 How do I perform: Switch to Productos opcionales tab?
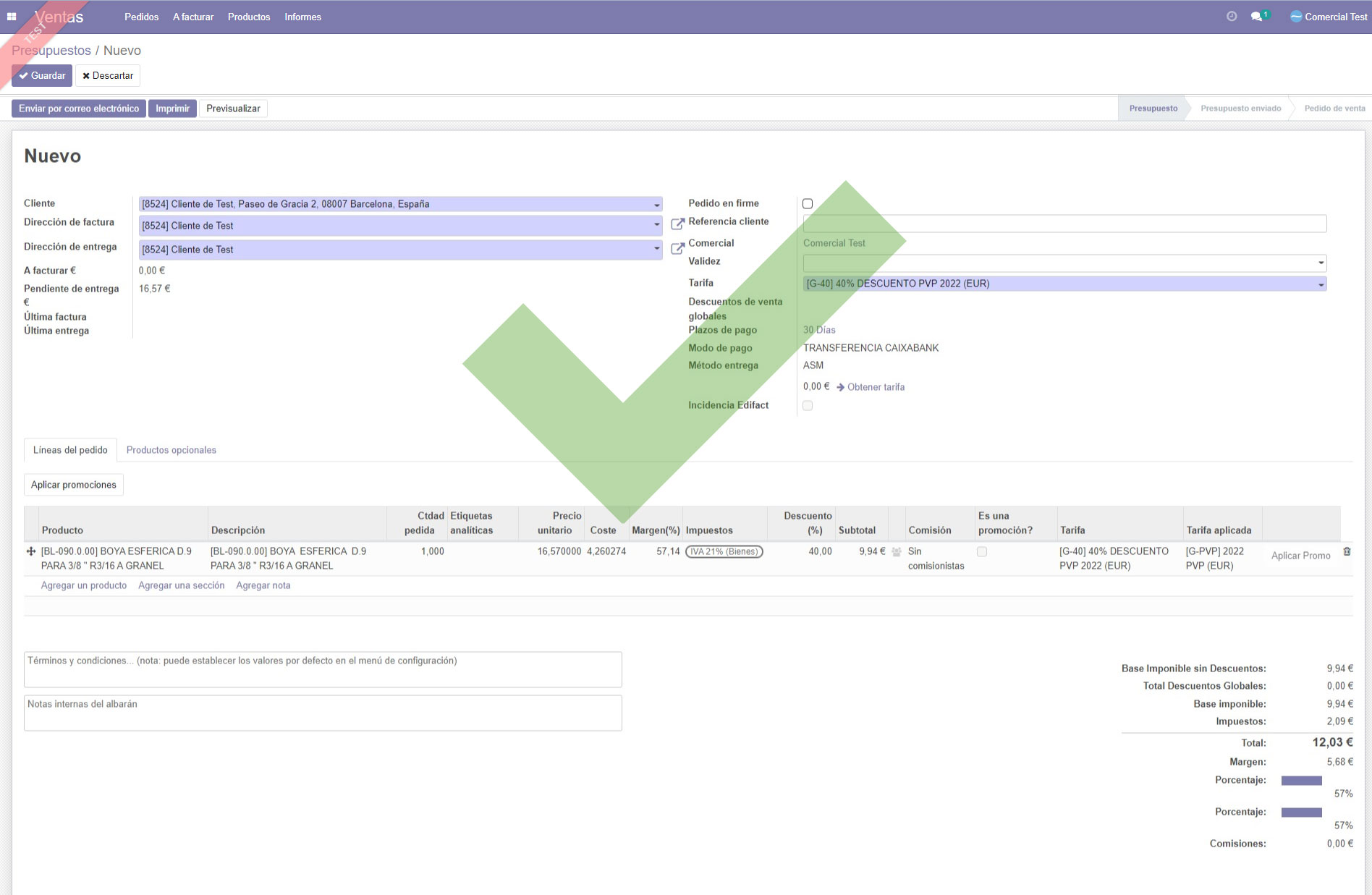point(171,450)
